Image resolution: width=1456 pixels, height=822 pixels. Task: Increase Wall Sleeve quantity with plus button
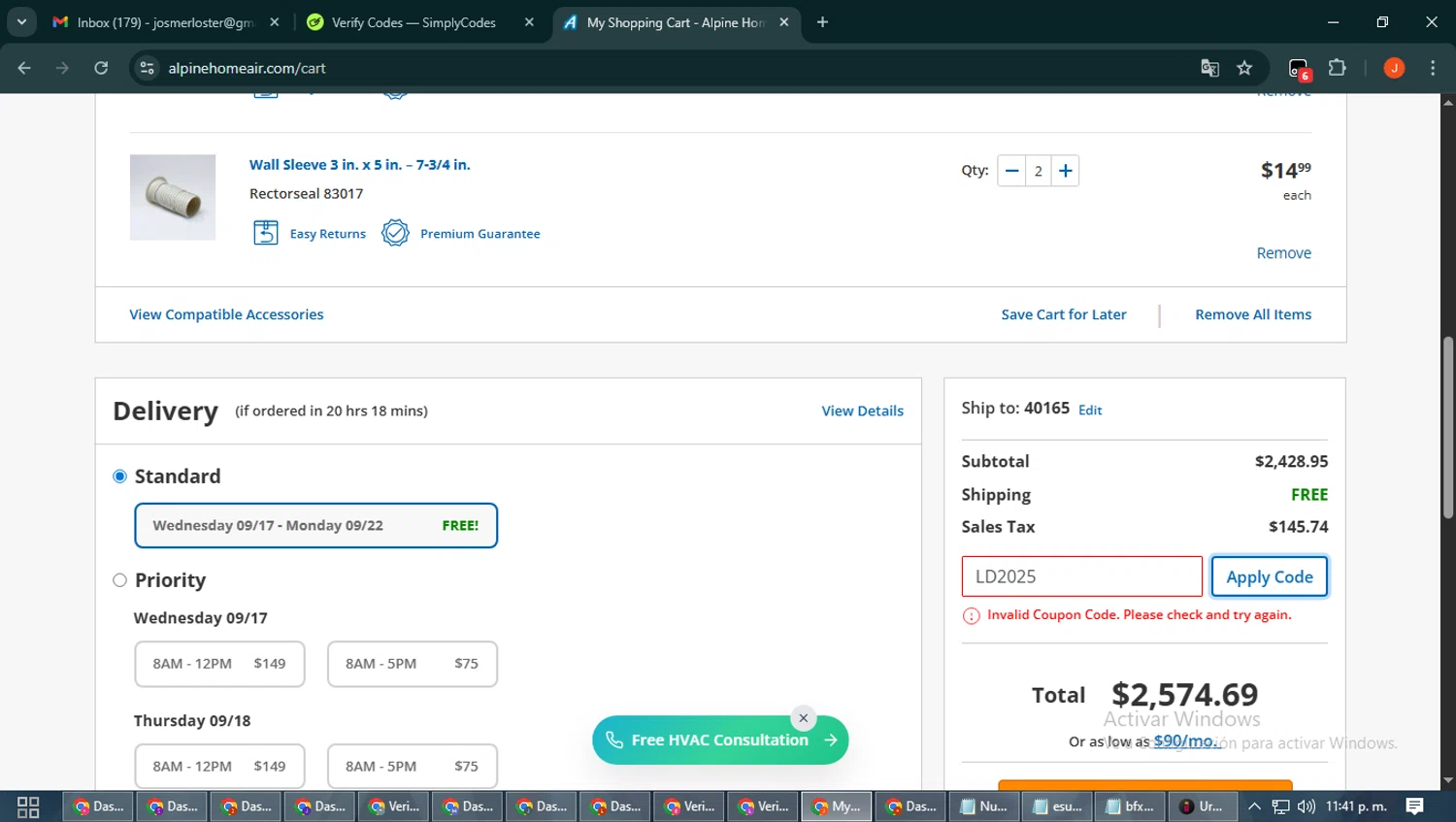coord(1065,171)
